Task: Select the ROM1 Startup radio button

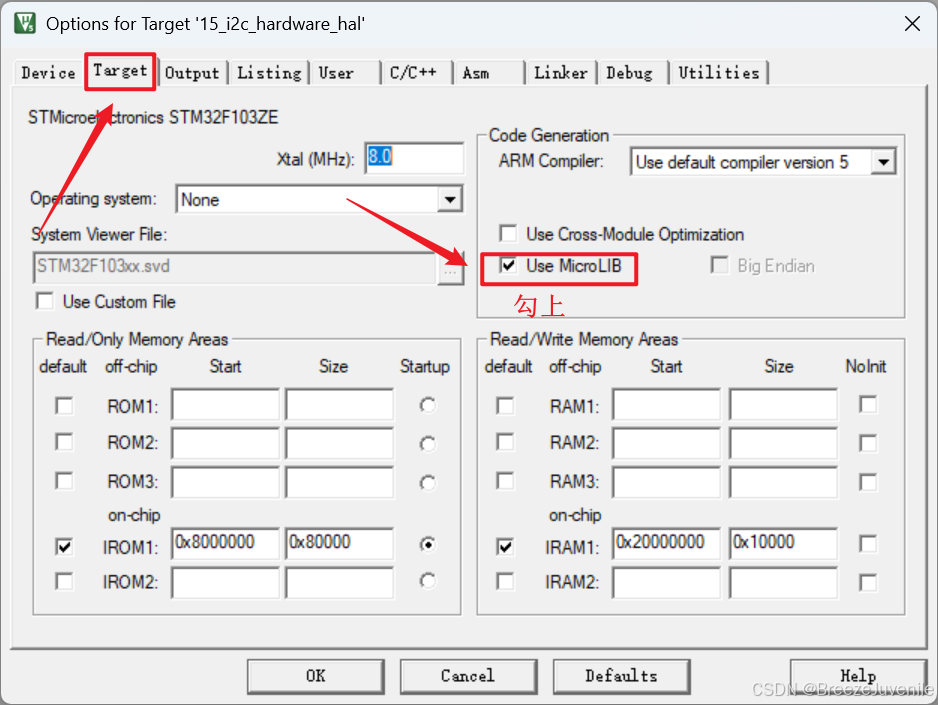Action: (x=428, y=405)
